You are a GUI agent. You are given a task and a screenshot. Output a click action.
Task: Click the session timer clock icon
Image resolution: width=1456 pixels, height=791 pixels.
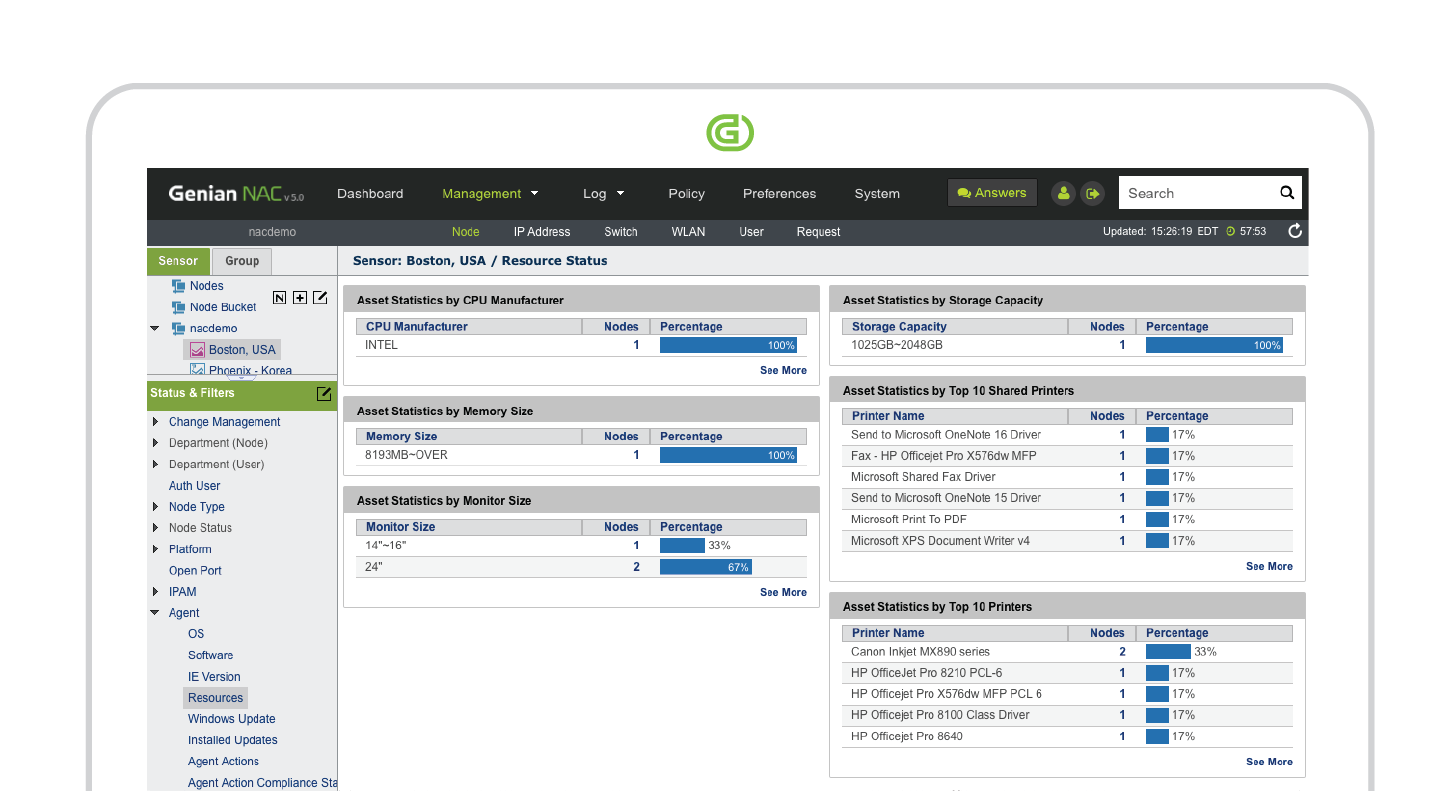(x=1230, y=231)
